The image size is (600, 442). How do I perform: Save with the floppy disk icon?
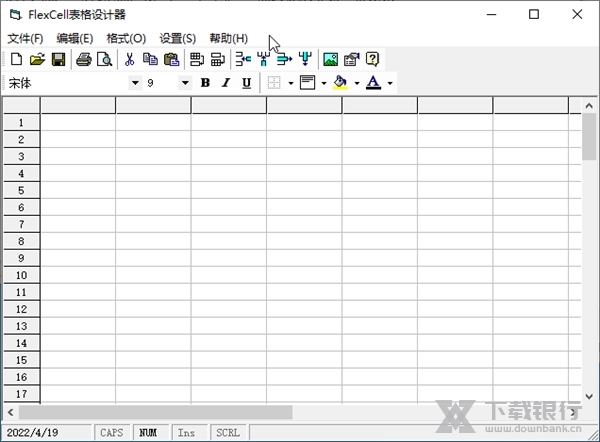click(x=59, y=59)
